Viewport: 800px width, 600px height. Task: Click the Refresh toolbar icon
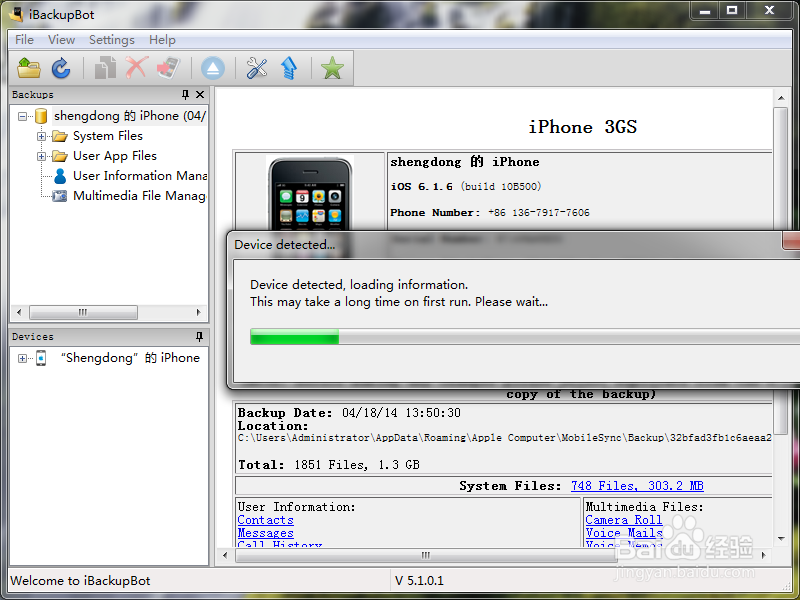61,68
